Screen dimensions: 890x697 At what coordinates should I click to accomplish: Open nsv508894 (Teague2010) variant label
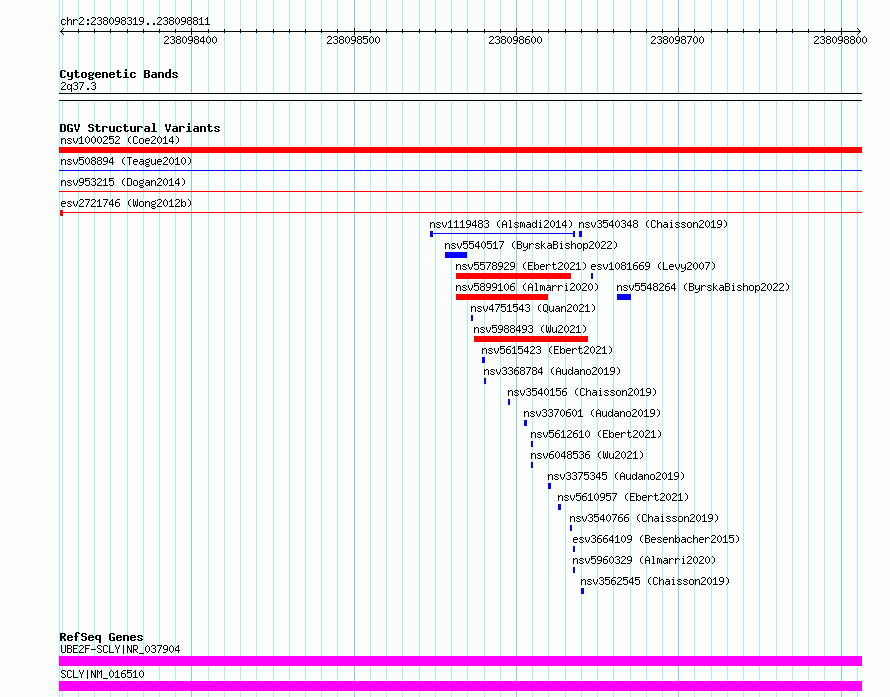[x=126, y=161]
